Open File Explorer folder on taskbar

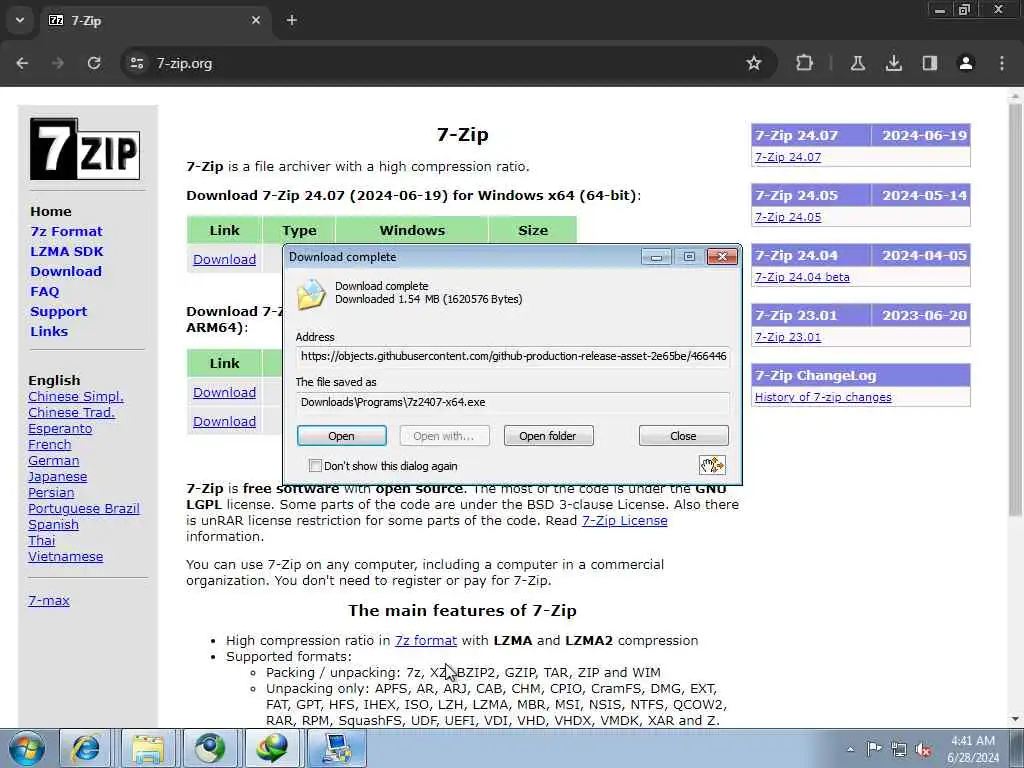(x=148, y=748)
